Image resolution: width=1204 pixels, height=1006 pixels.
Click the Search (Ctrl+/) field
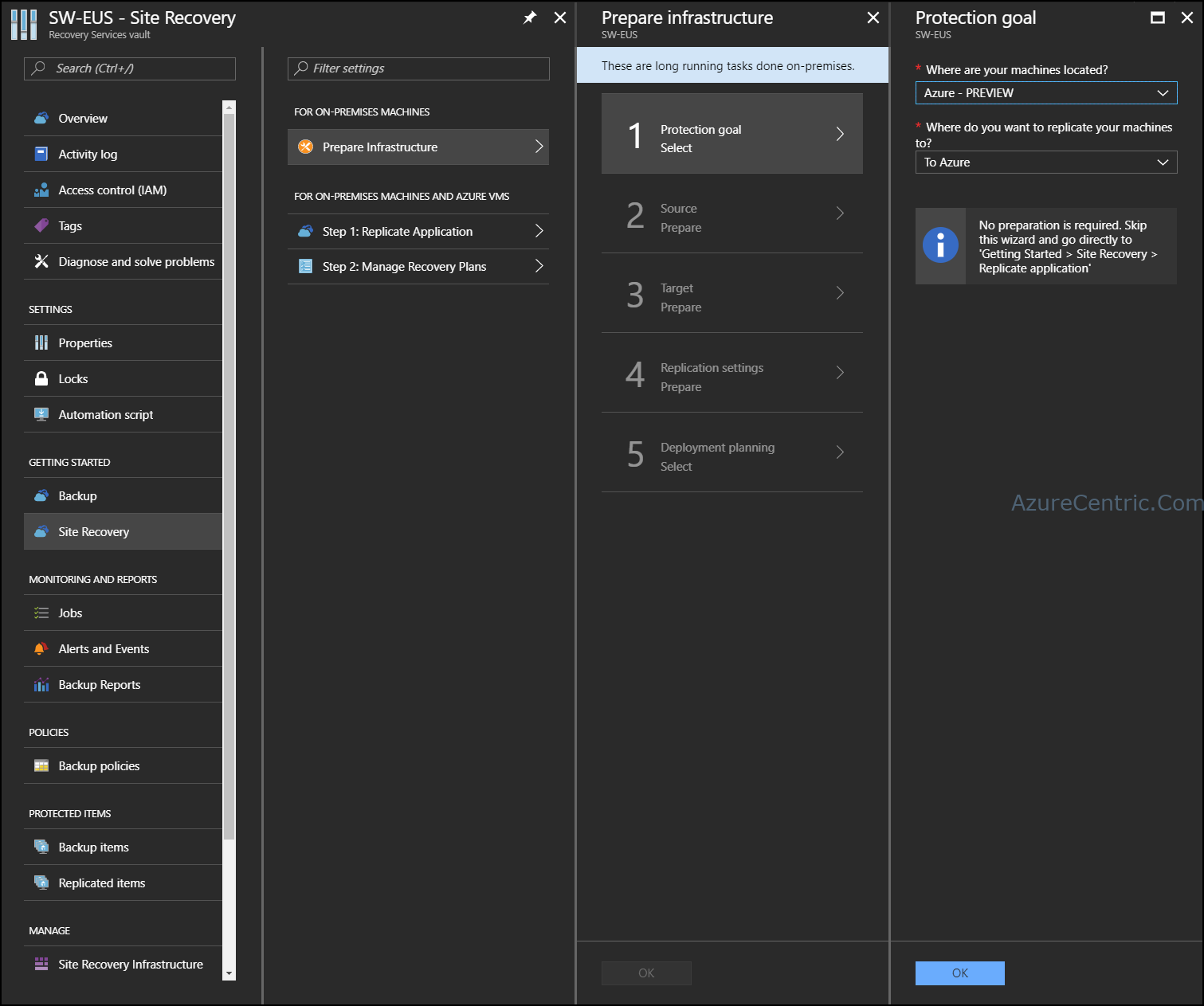pyautogui.click(x=130, y=69)
